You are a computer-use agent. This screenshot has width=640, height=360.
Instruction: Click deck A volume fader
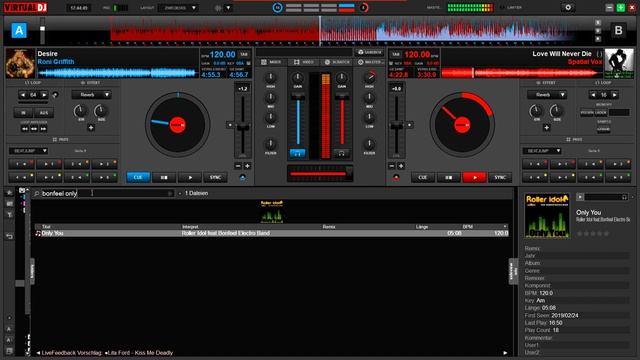(x=298, y=97)
